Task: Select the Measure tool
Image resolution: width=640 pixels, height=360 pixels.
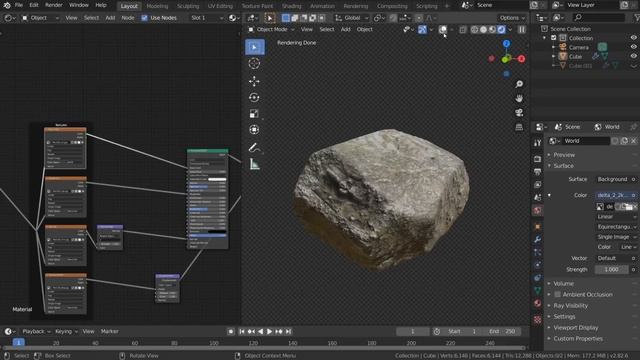Action: (x=254, y=164)
